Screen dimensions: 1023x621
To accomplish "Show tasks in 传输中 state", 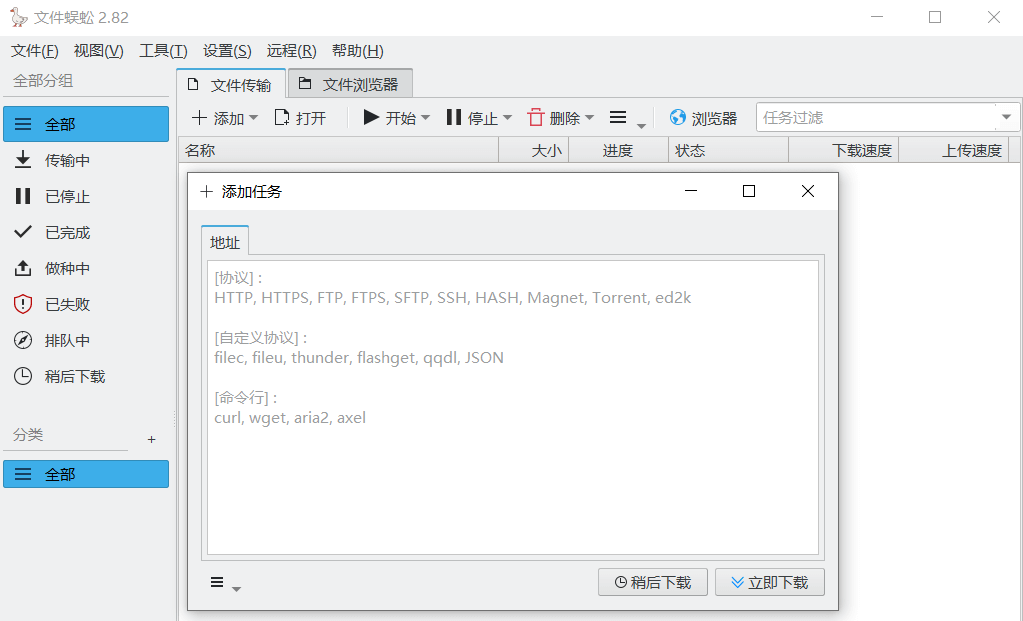I will 86,160.
